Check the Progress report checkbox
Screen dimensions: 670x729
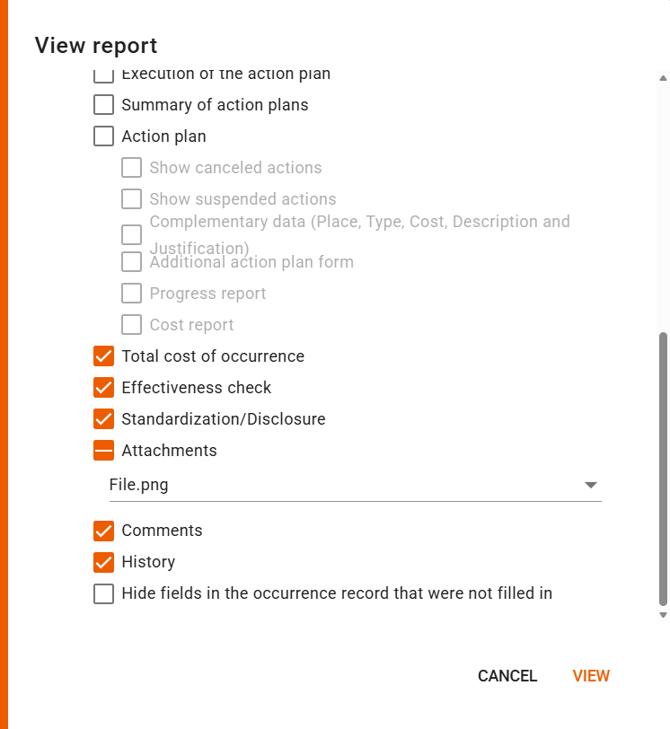click(x=132, y=293)
